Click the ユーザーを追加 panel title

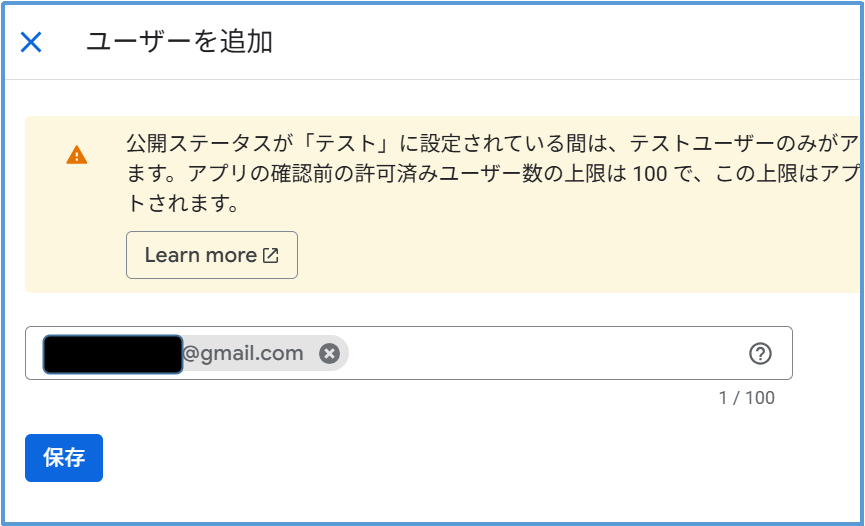click(180, 42)
